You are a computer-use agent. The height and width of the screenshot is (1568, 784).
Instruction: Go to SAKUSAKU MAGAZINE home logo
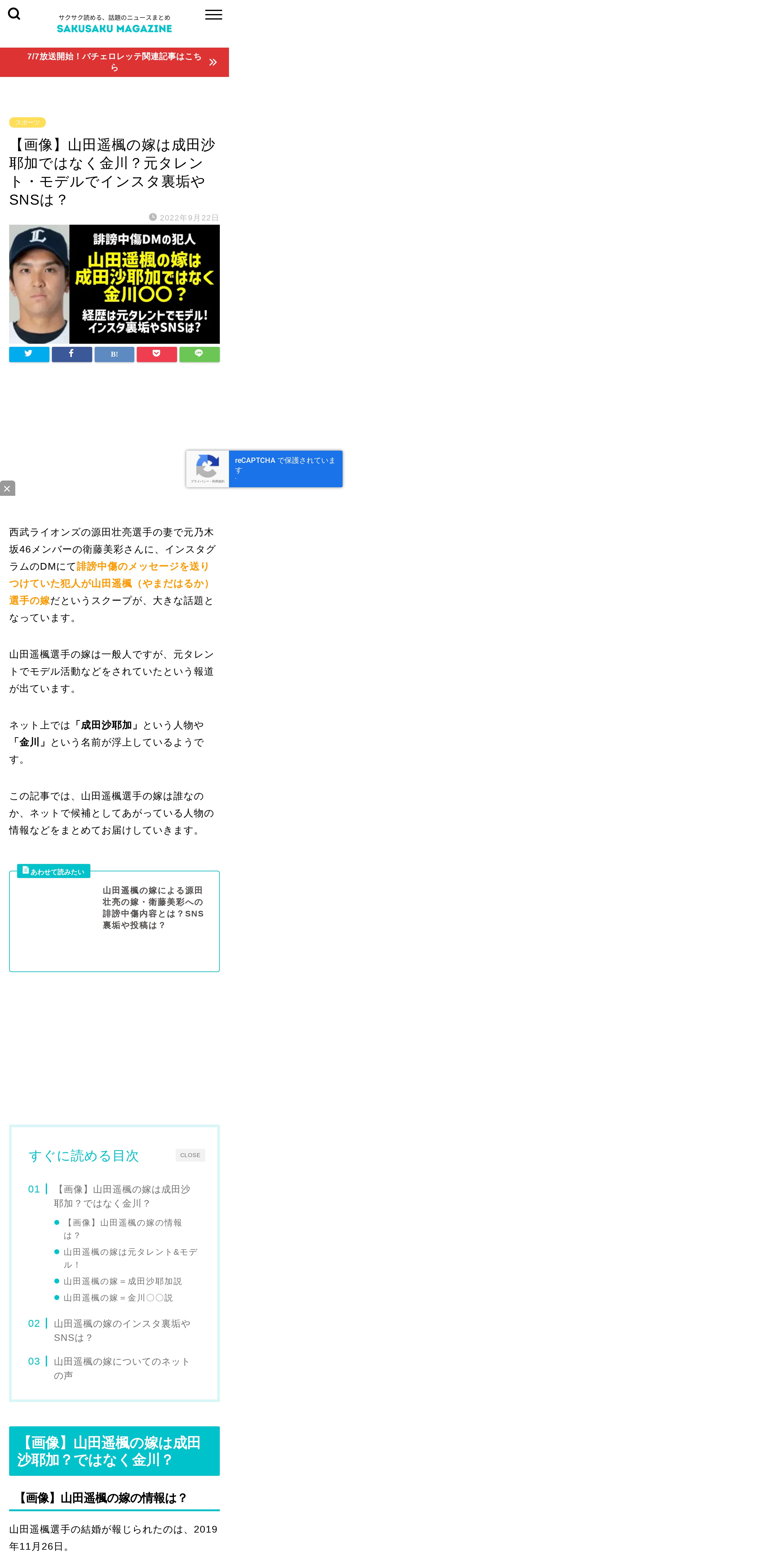pyautogui.click(x=114, y=29)
